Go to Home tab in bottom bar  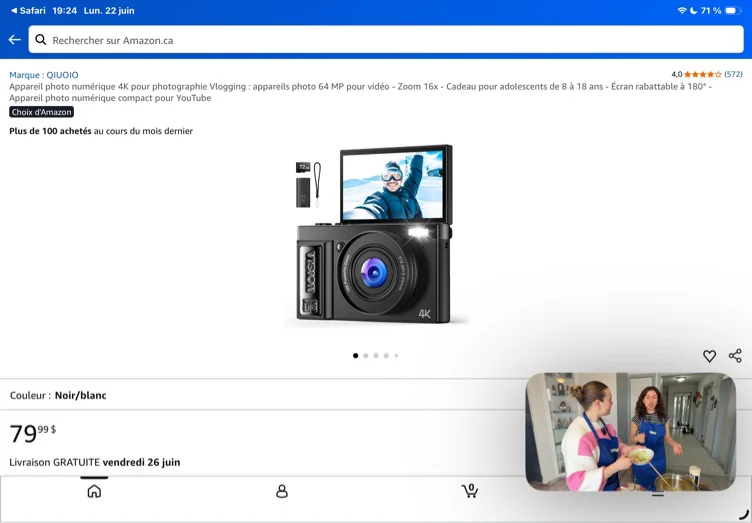(x=94, y=491)
